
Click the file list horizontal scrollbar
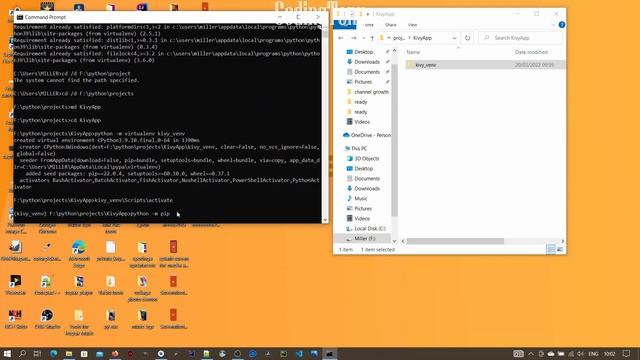tap(455, 241)
